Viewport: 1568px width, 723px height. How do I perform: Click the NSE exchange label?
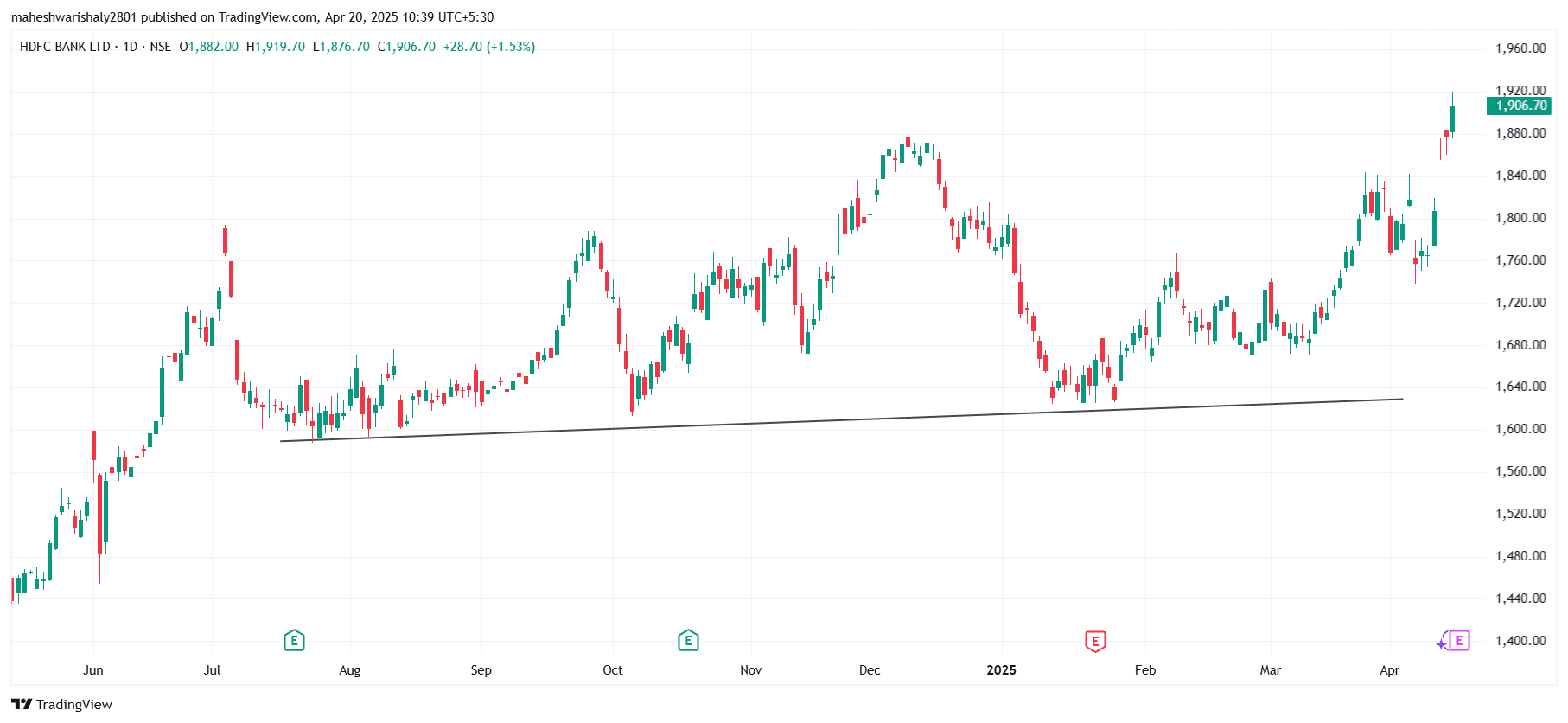tap(161, 47)
